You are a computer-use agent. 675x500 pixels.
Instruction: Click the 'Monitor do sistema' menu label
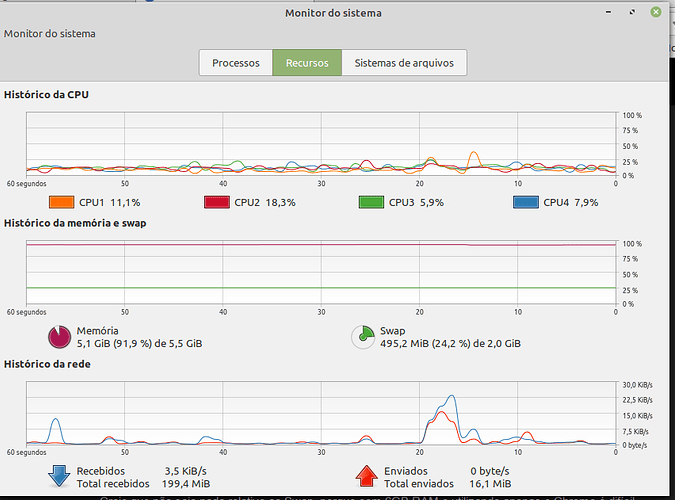tap(50, 34)
